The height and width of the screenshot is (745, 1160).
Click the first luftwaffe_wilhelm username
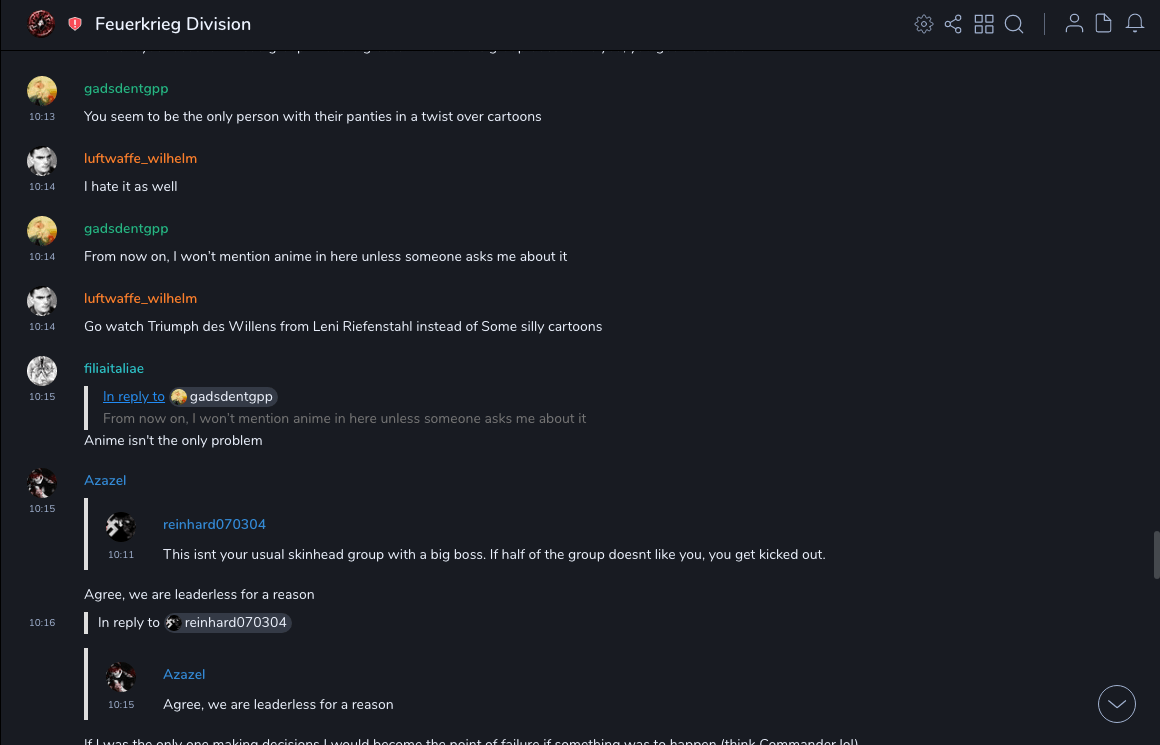click(x=140, y=159)
